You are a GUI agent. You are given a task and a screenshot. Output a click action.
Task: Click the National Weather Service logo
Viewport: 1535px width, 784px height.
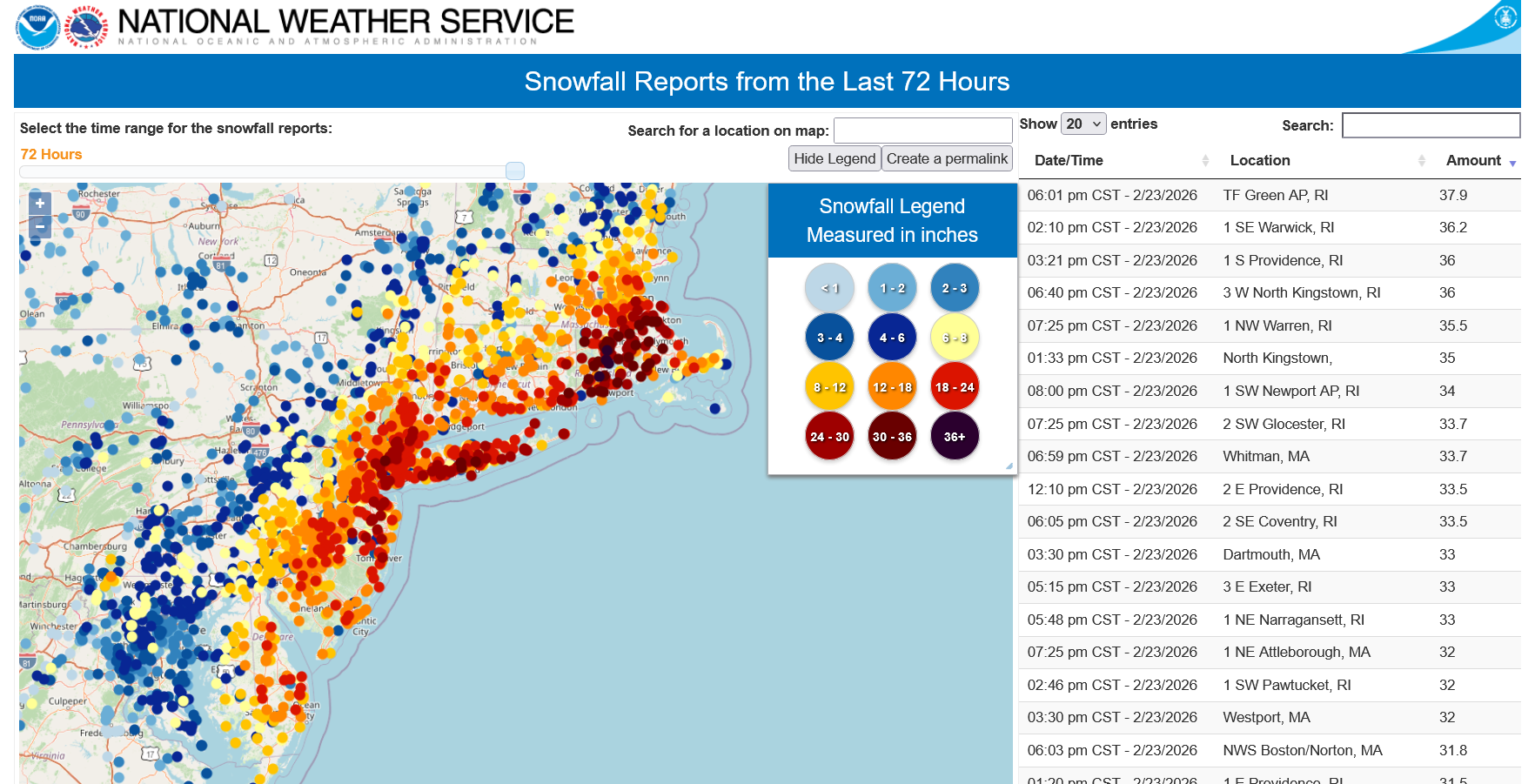87,26
